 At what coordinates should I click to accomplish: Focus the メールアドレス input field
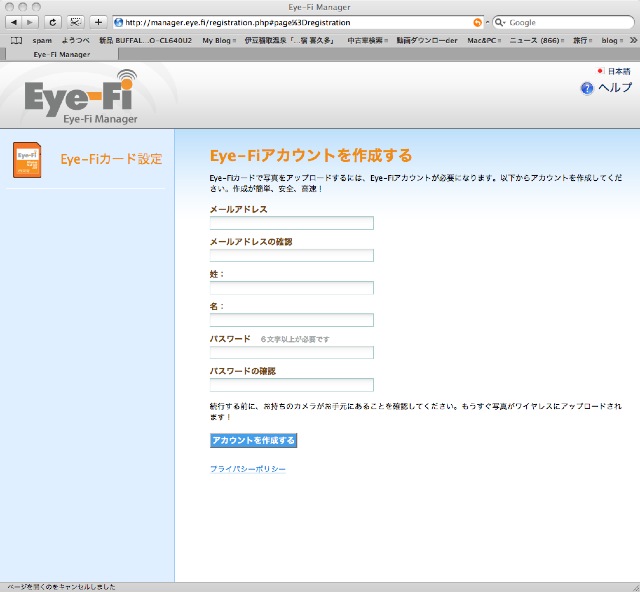pos(291,223)
